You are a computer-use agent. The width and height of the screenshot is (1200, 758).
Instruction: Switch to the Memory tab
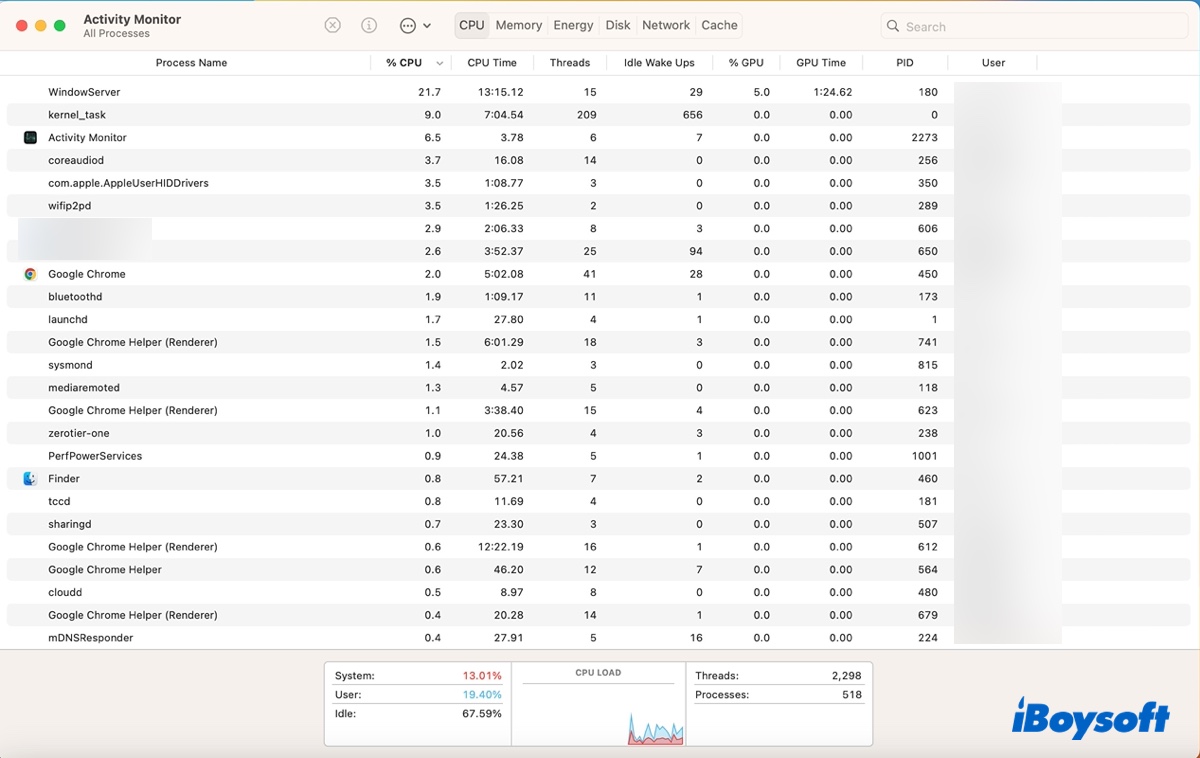[x=518, y=26]
